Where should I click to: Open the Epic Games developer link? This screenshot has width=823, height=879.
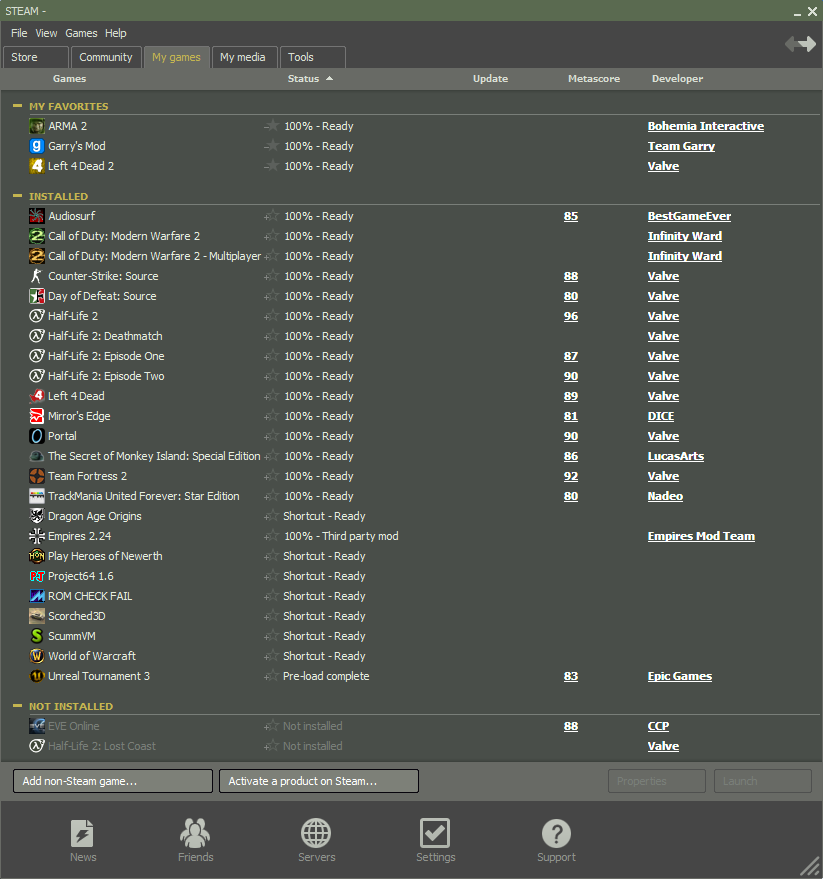[679, 676]
